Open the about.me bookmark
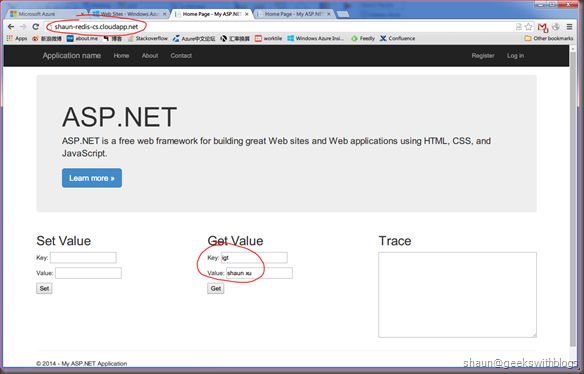Viewport: 584px width, 374px height. (x=82, y=38)
